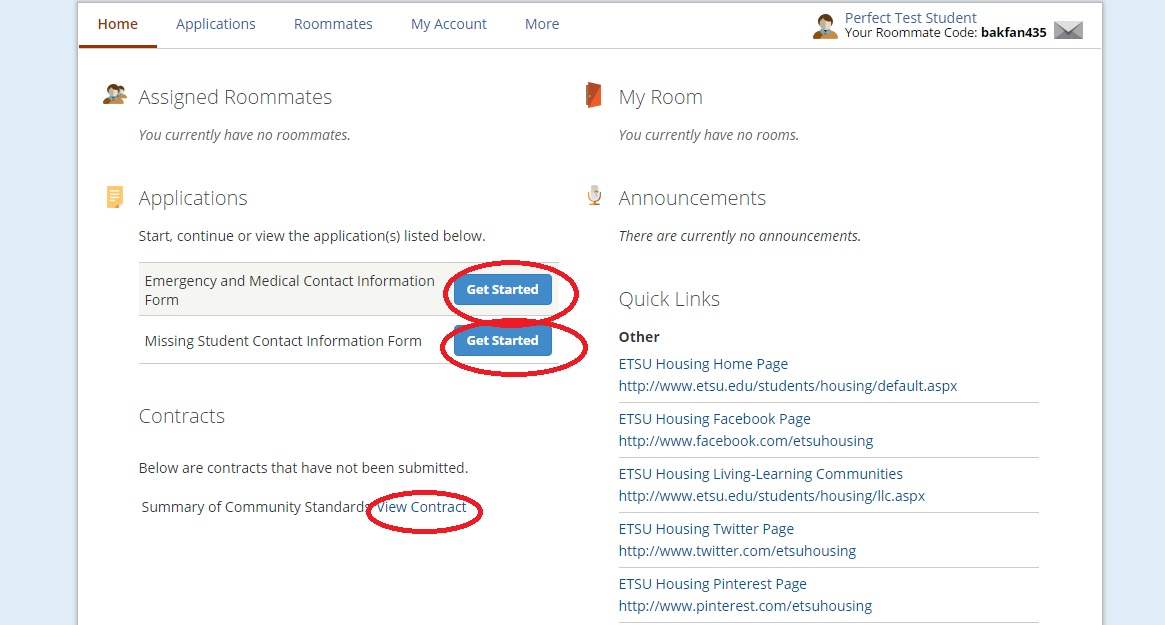Click the My Room door icon

point(594,95)
